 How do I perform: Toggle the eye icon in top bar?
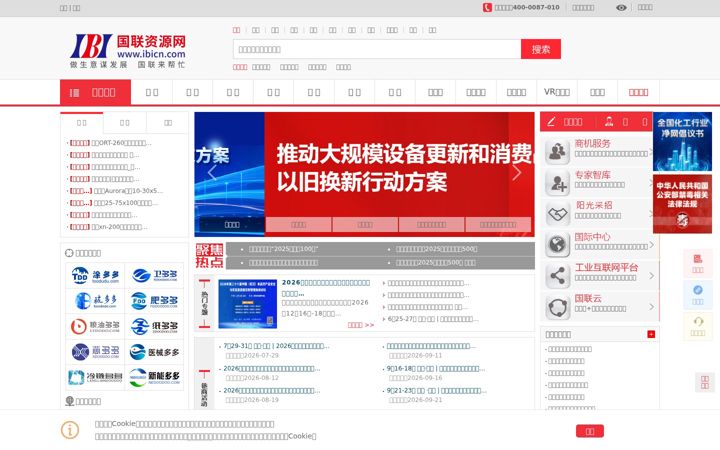click(621, 7)
